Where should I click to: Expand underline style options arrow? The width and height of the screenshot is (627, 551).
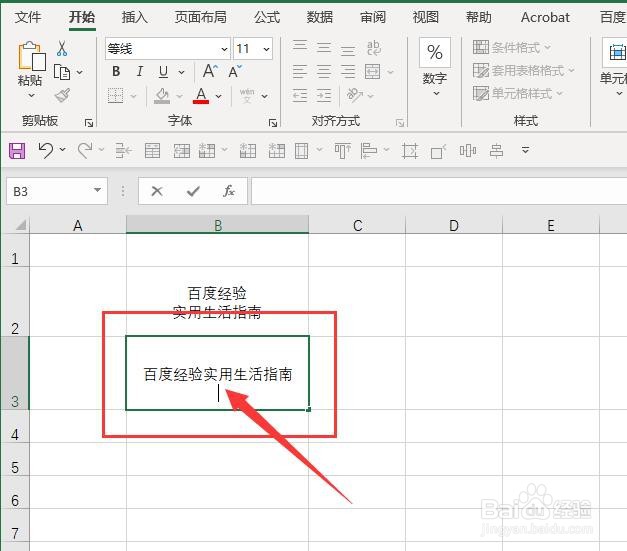[182, 72]
